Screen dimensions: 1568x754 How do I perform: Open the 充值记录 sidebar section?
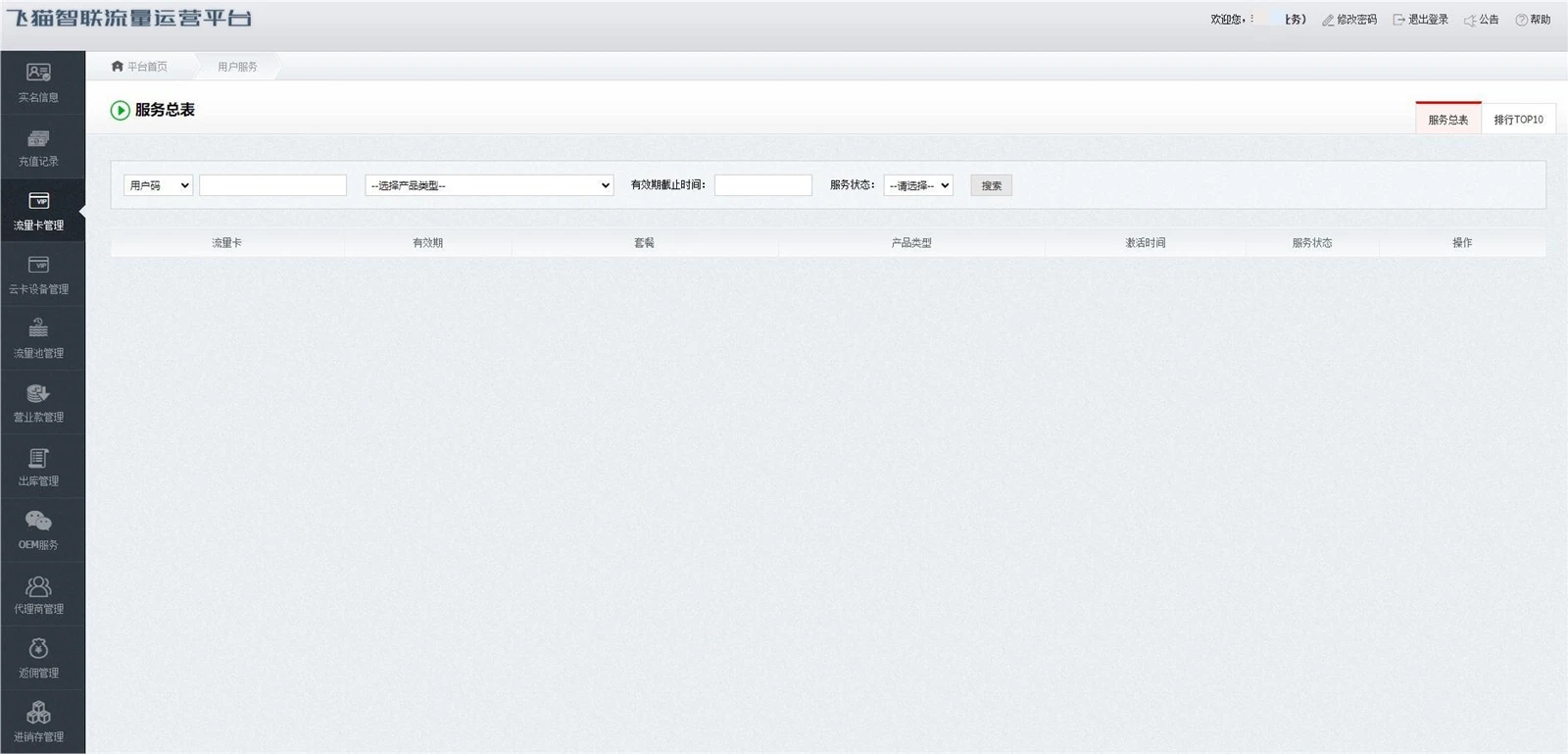[x=38, y=147]
